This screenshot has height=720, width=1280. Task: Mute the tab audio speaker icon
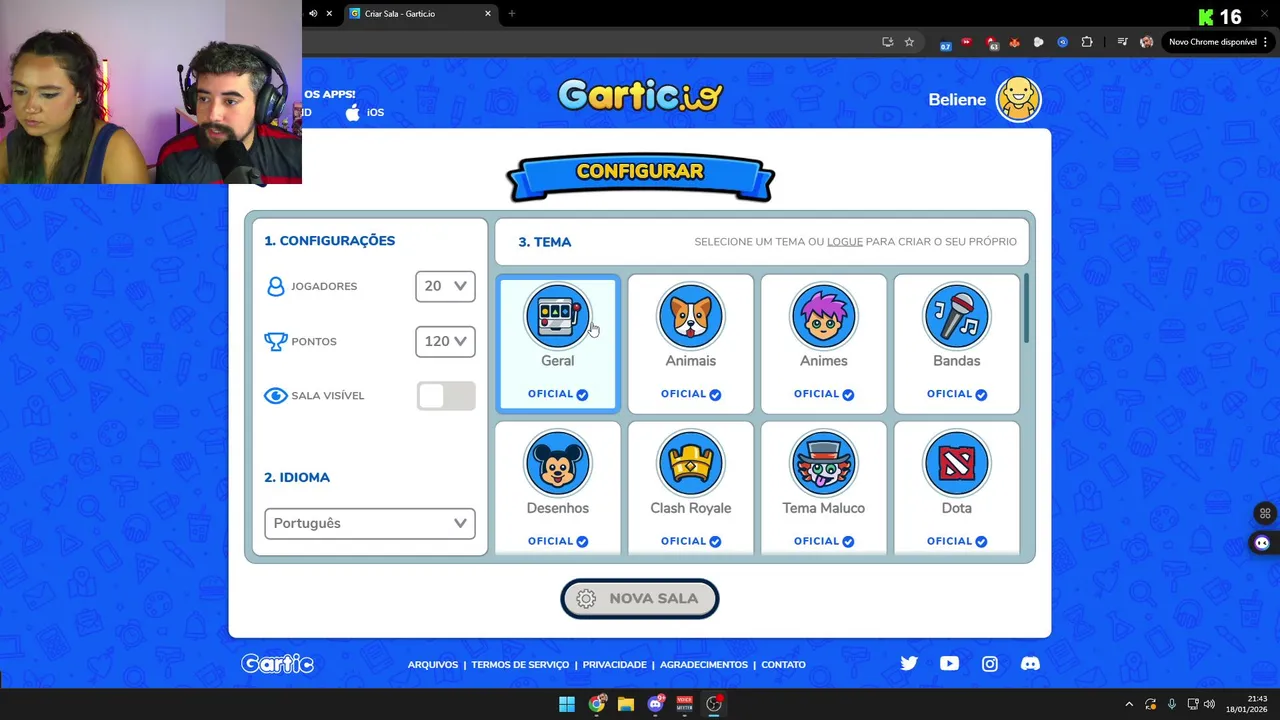pos(313,14)
